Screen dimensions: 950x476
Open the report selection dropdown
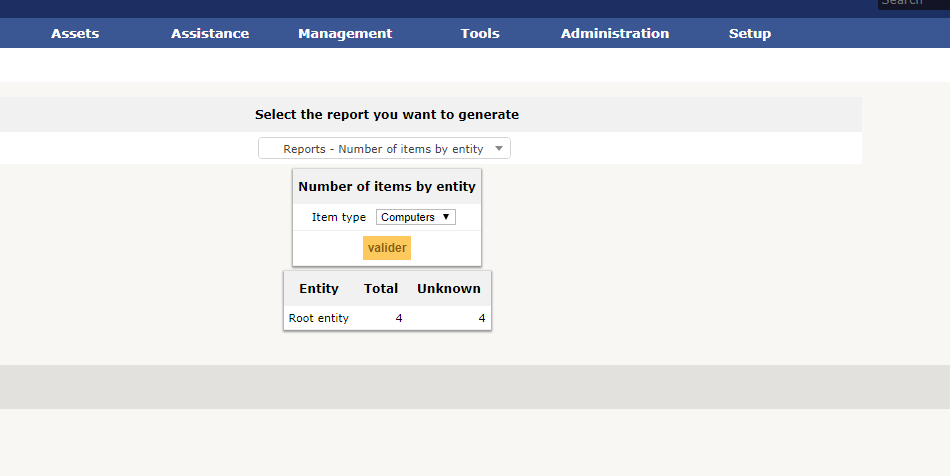[383, 149]
